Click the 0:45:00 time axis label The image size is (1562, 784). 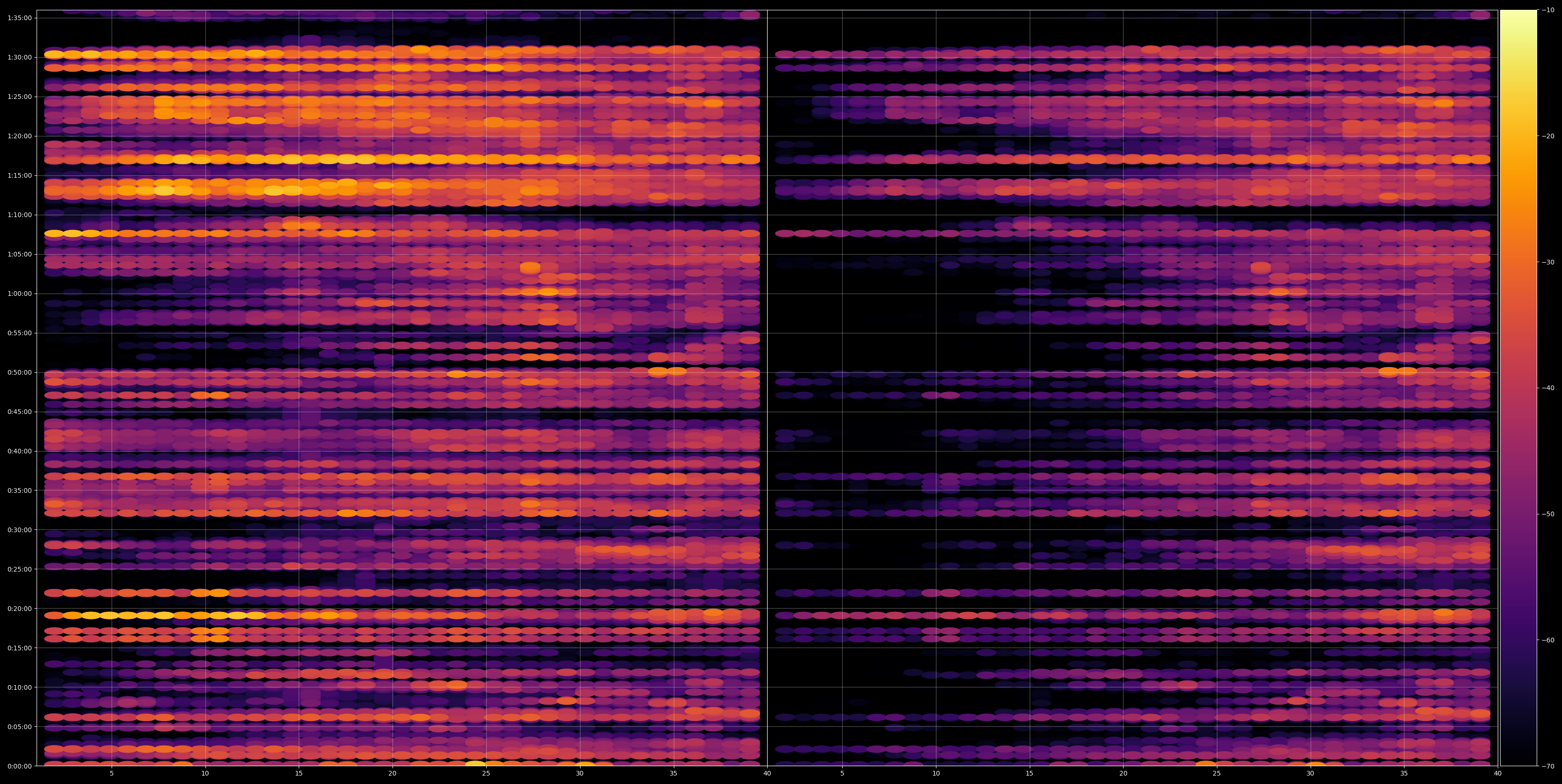tap(19, 412)
